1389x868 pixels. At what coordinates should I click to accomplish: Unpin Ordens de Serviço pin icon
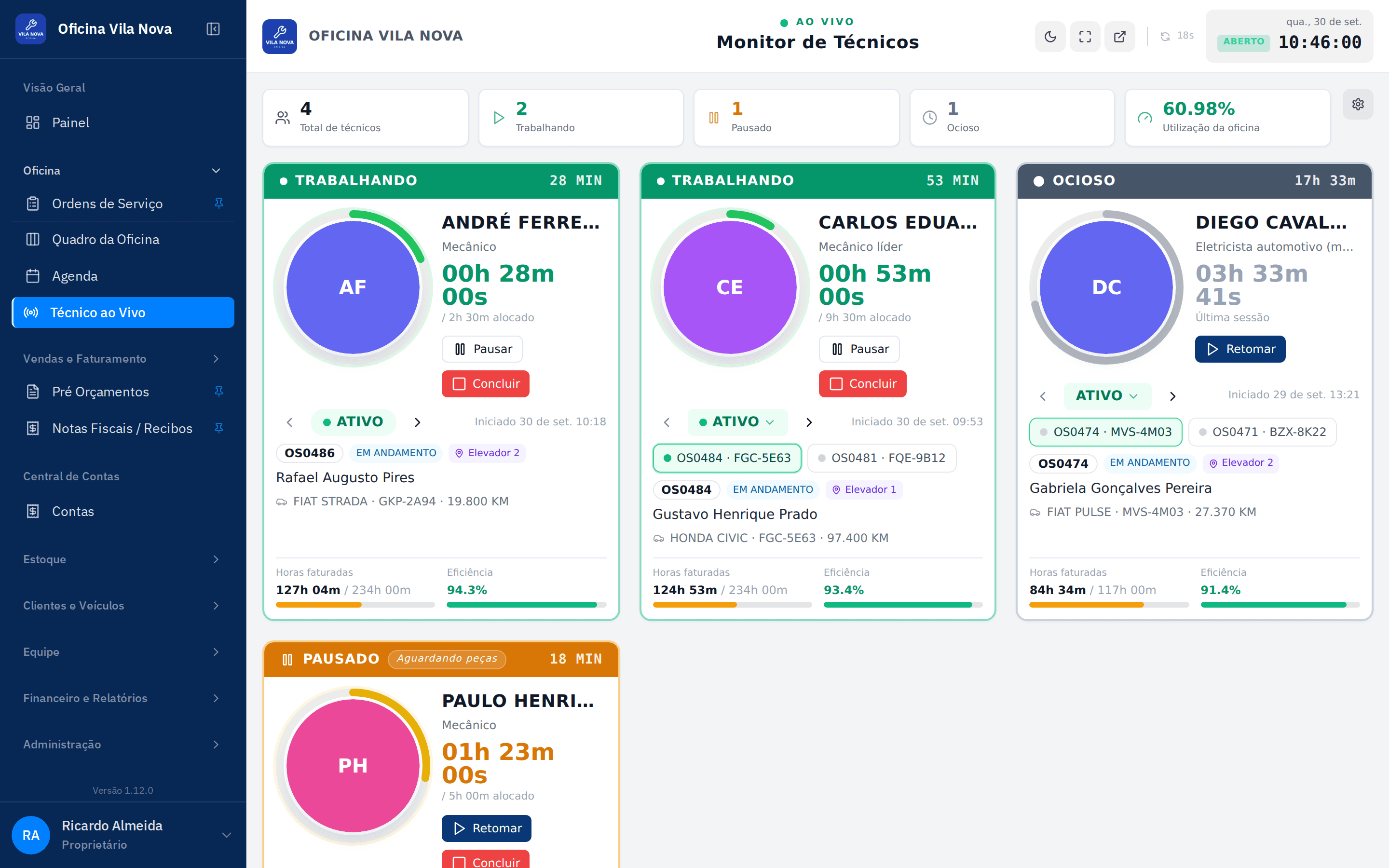pyautogui.click(x=218, y=203)
